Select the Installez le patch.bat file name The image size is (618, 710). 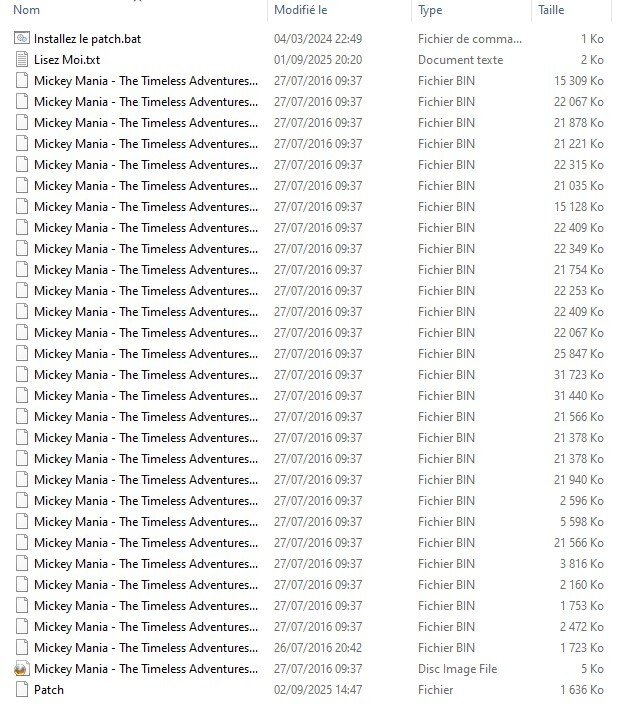click(x=87, y=39)
